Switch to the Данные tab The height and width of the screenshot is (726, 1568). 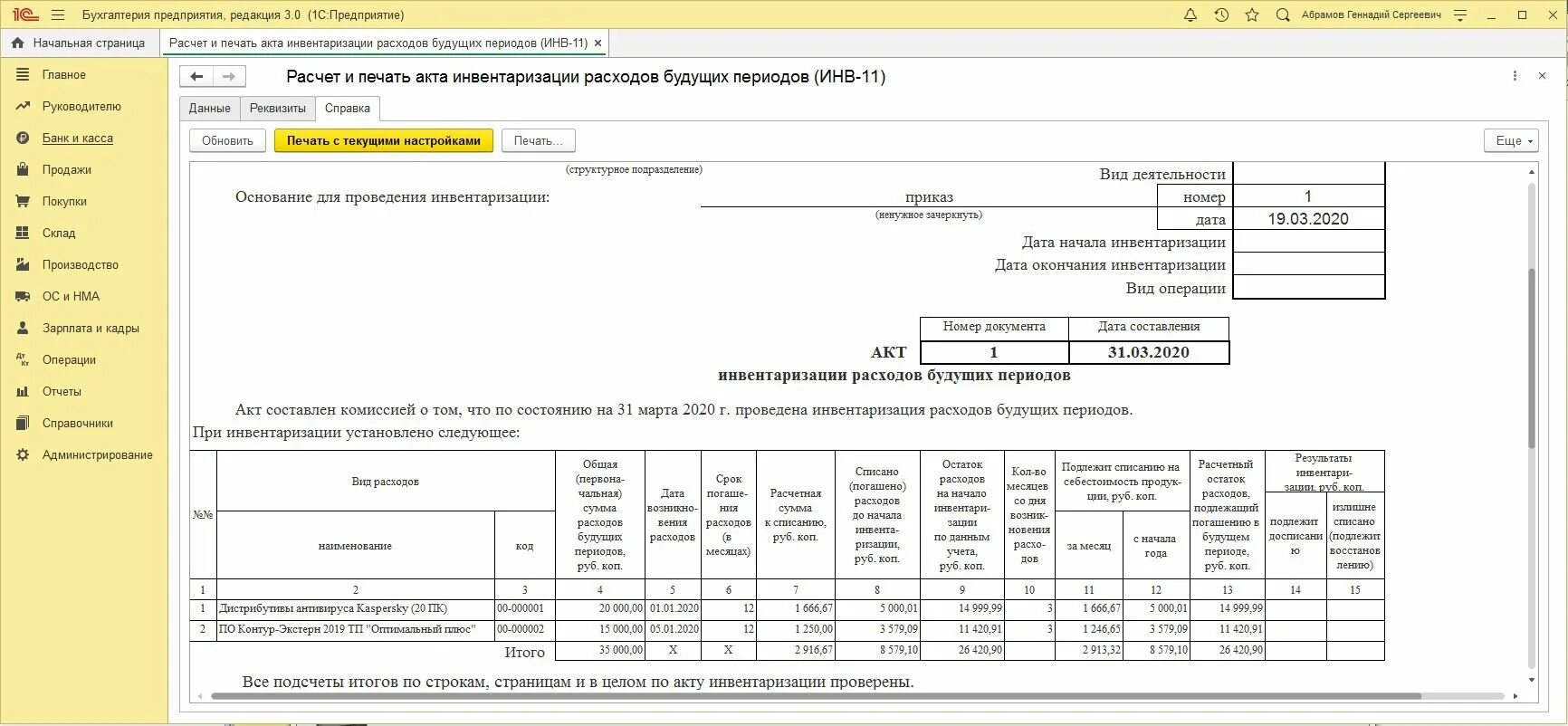[209, 108]
